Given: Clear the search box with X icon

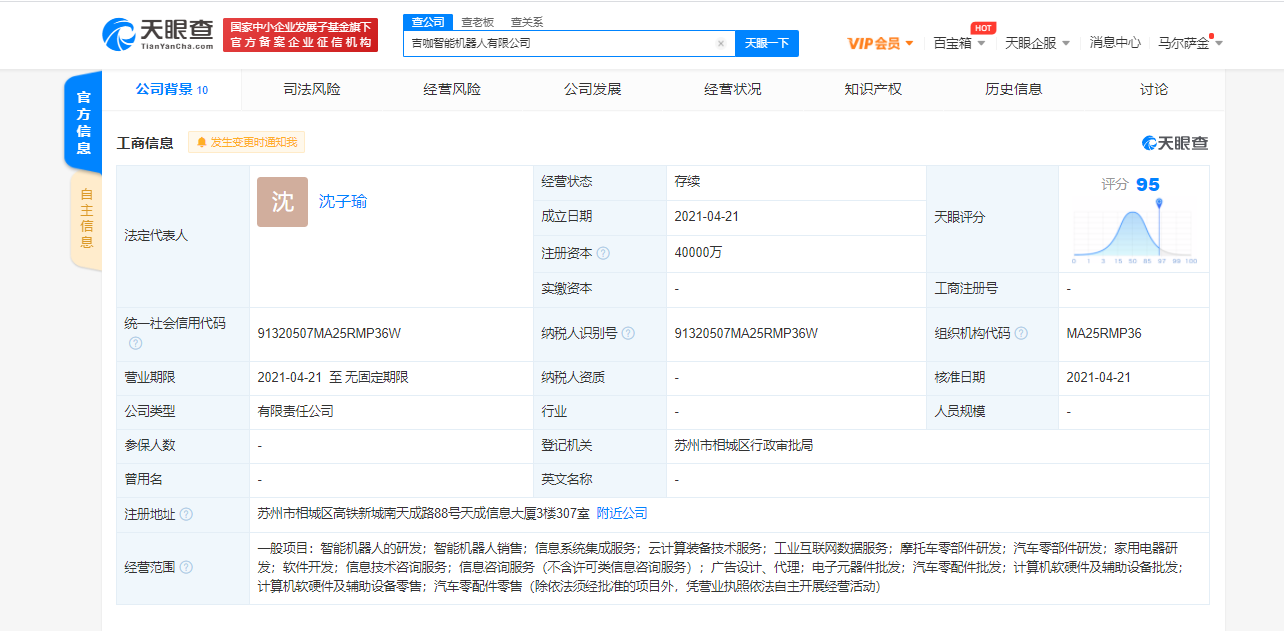Looking at the screenshot, I should (x=720, y=43).
